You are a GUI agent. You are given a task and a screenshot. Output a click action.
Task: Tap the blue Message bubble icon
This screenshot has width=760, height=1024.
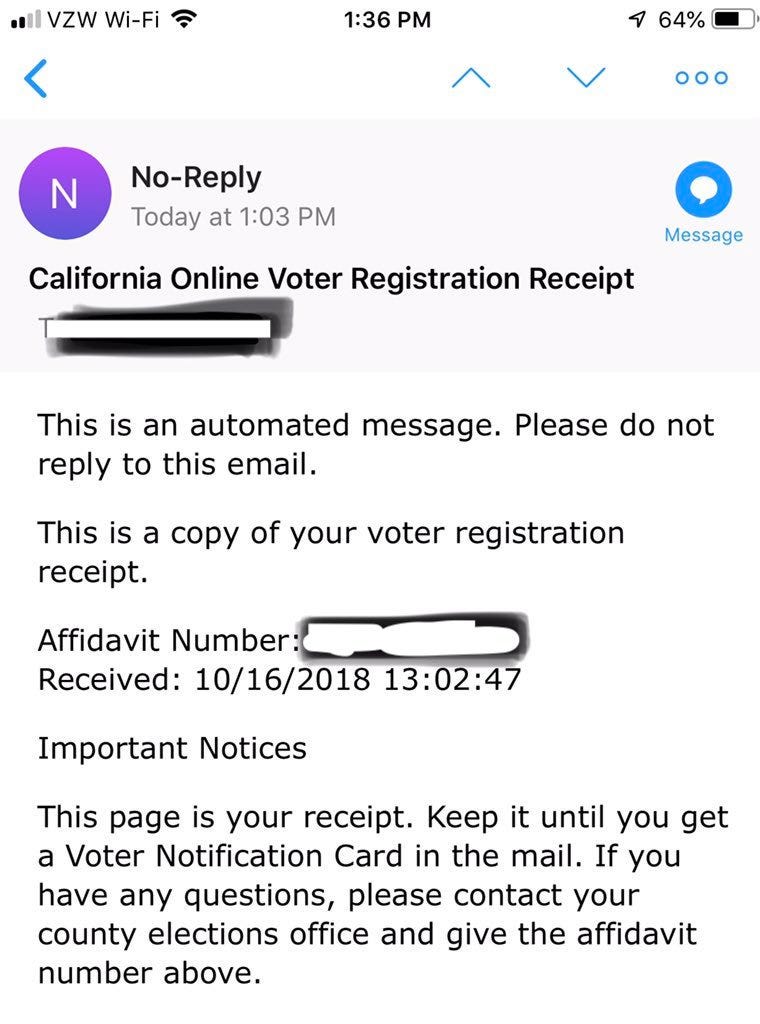(x=703, y=189)
